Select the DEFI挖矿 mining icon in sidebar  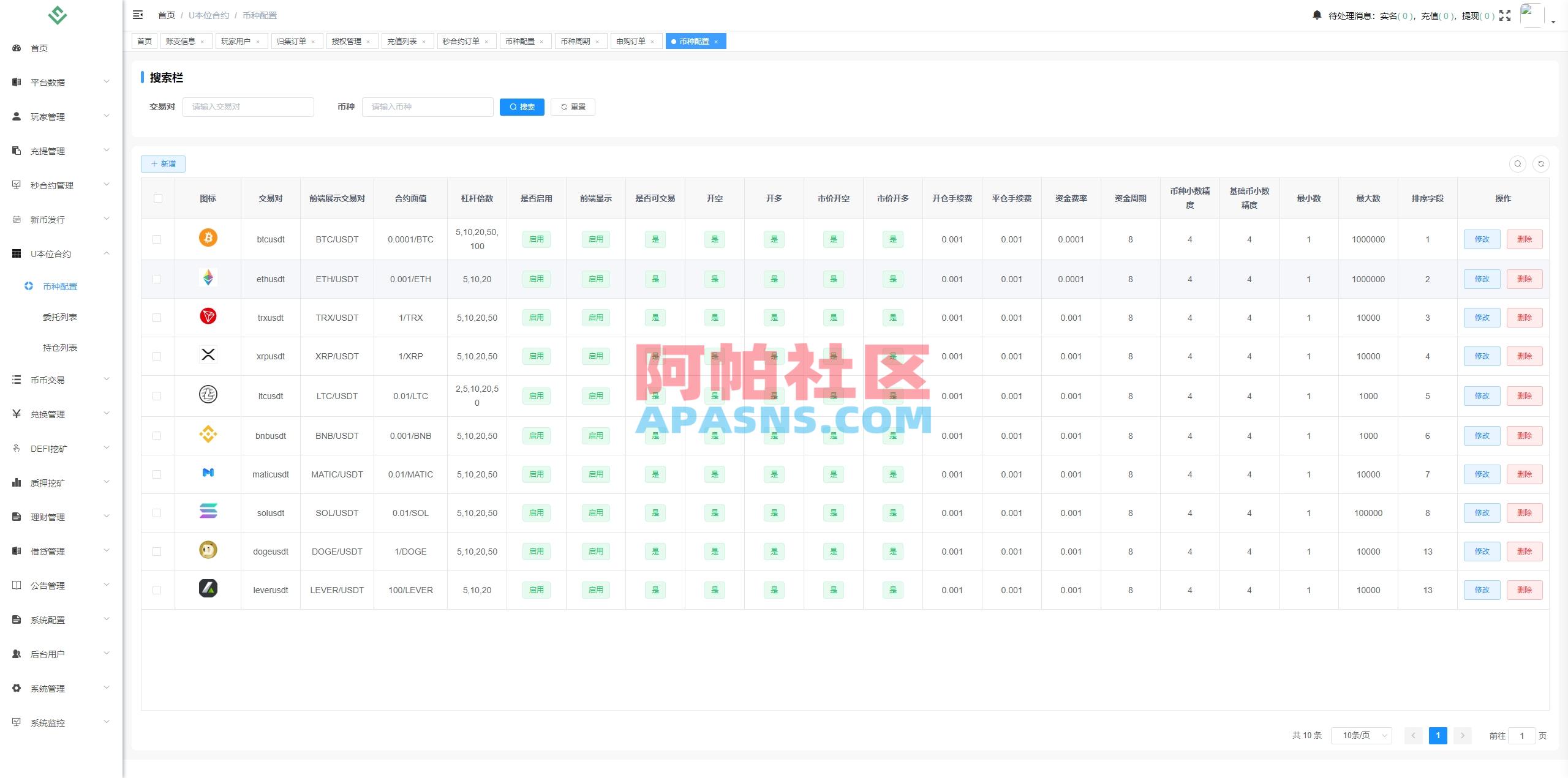tap(17, 447)
